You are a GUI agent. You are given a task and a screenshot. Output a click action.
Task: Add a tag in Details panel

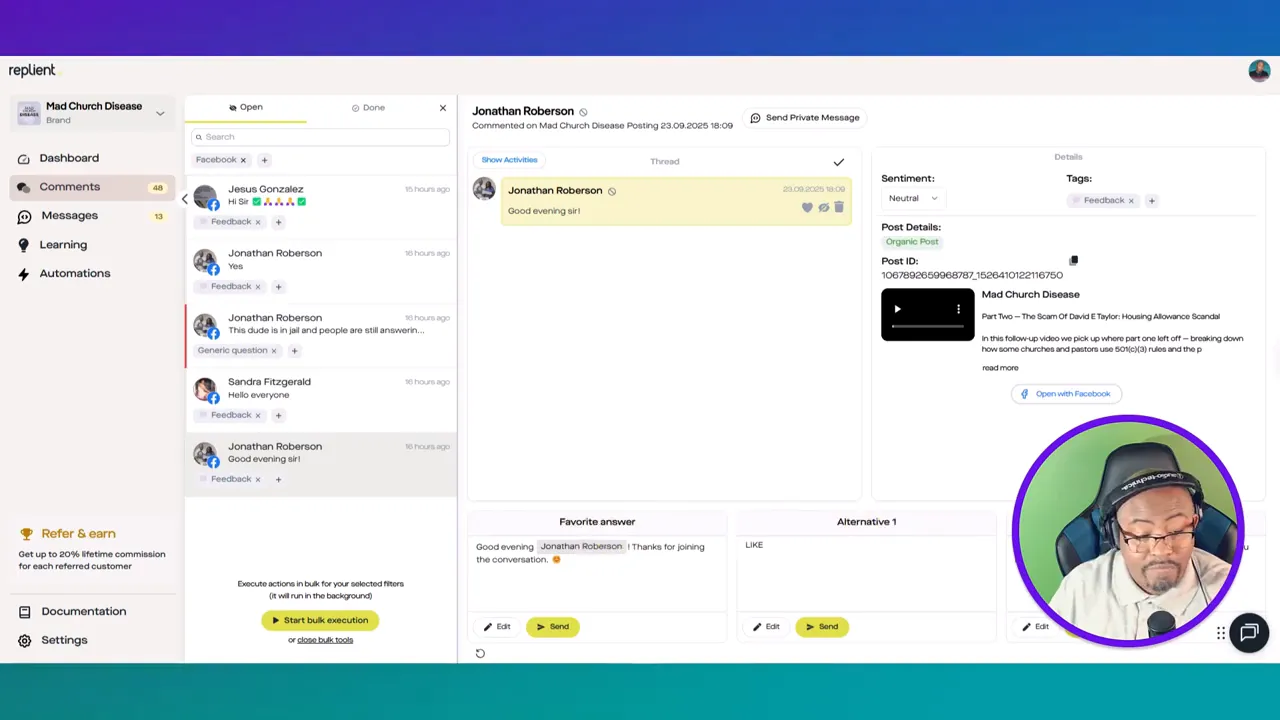pos(1151,201)
